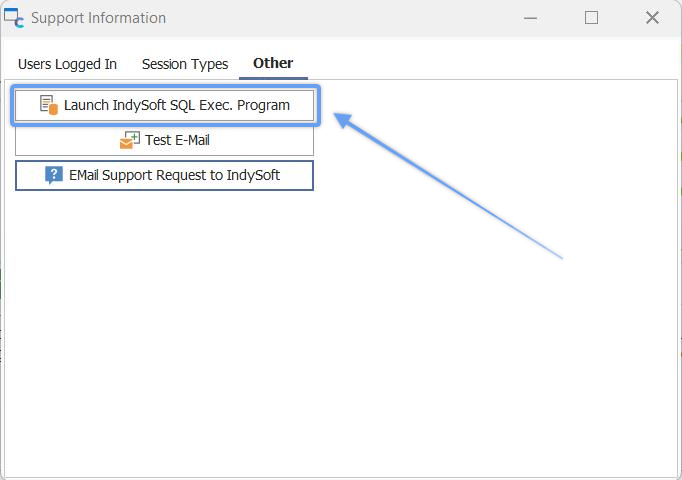The width and height of the screenshot is (682, 480).
Task: Switch to the Users Logged In tab
Action: click(67, 64)
